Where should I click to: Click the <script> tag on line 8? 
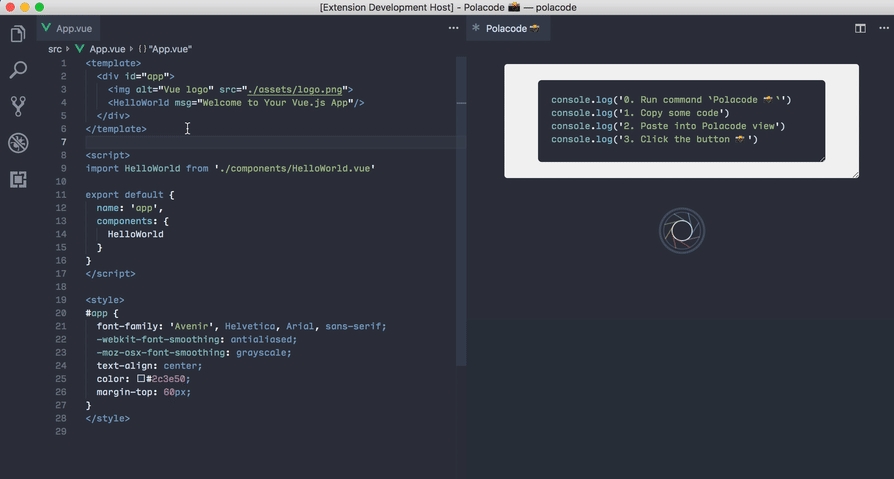(x=108, y=155)
